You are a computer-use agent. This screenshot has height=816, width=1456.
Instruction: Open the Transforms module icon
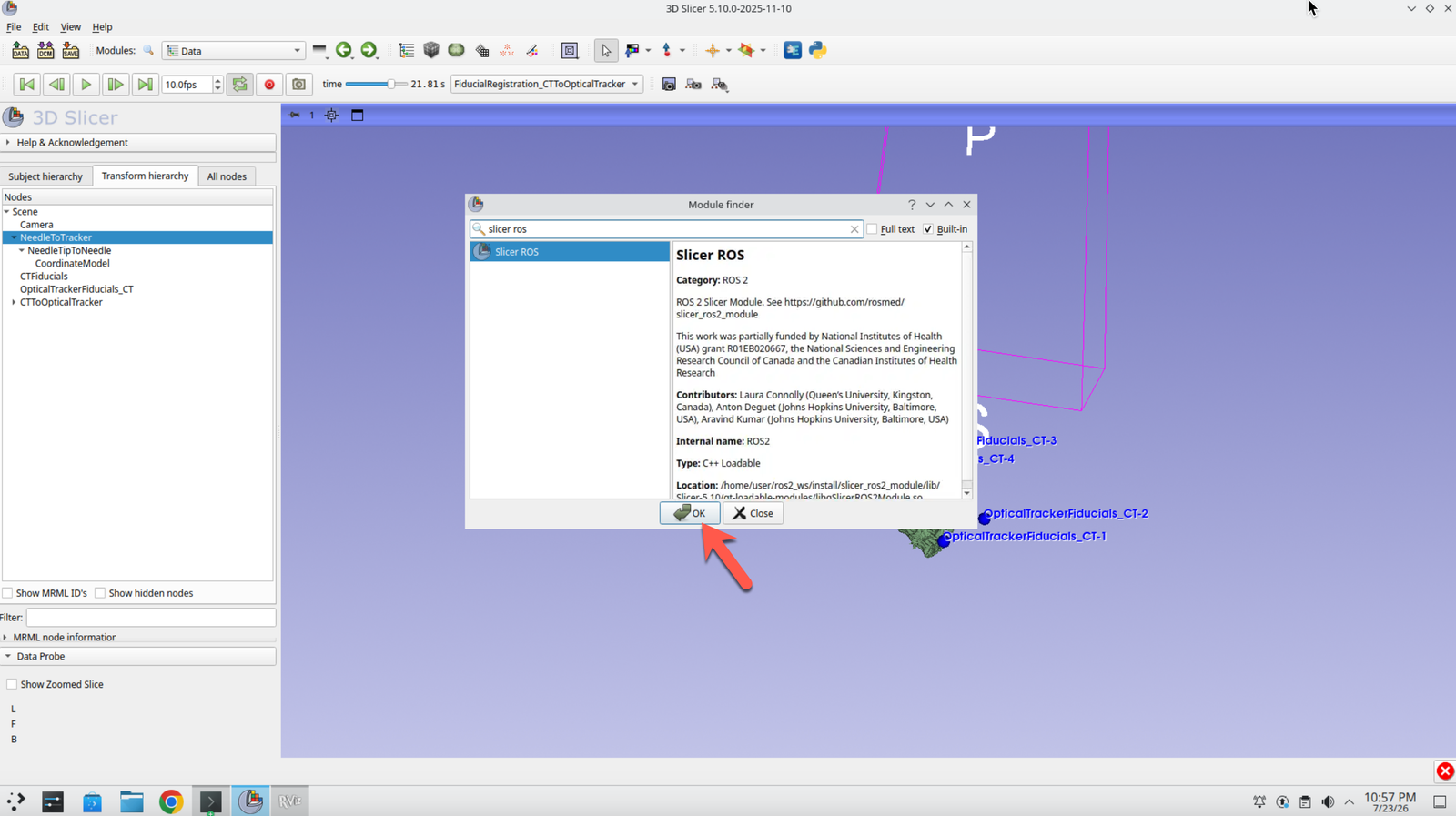click(482, 51)
